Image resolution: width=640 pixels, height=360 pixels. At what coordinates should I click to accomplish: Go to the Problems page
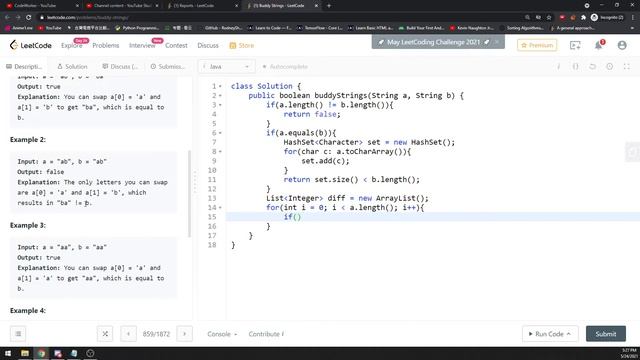pos(106,45)
